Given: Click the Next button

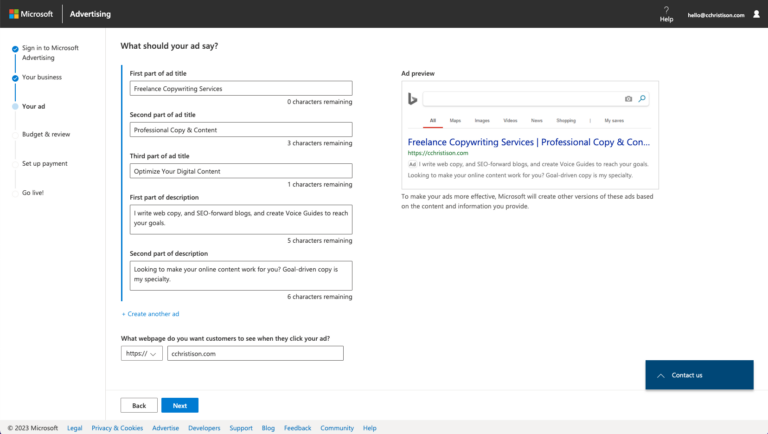Looking at the screenshot, I should pyautogui.click(x=180, y=406).
